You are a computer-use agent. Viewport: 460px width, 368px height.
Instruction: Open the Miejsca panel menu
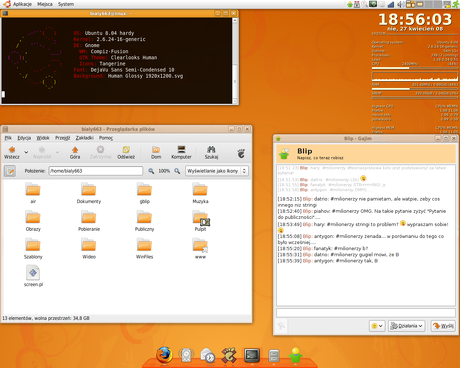coord(45,4)
